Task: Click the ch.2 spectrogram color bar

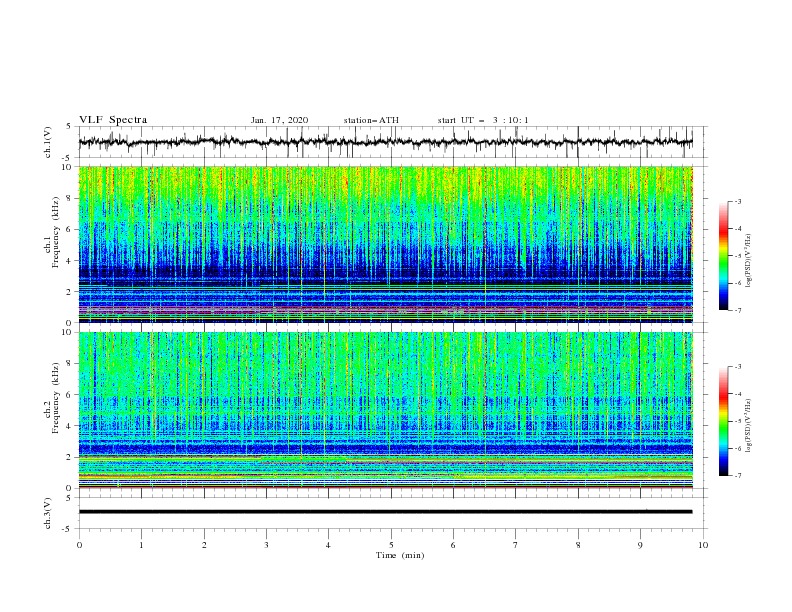Action: 724,421
